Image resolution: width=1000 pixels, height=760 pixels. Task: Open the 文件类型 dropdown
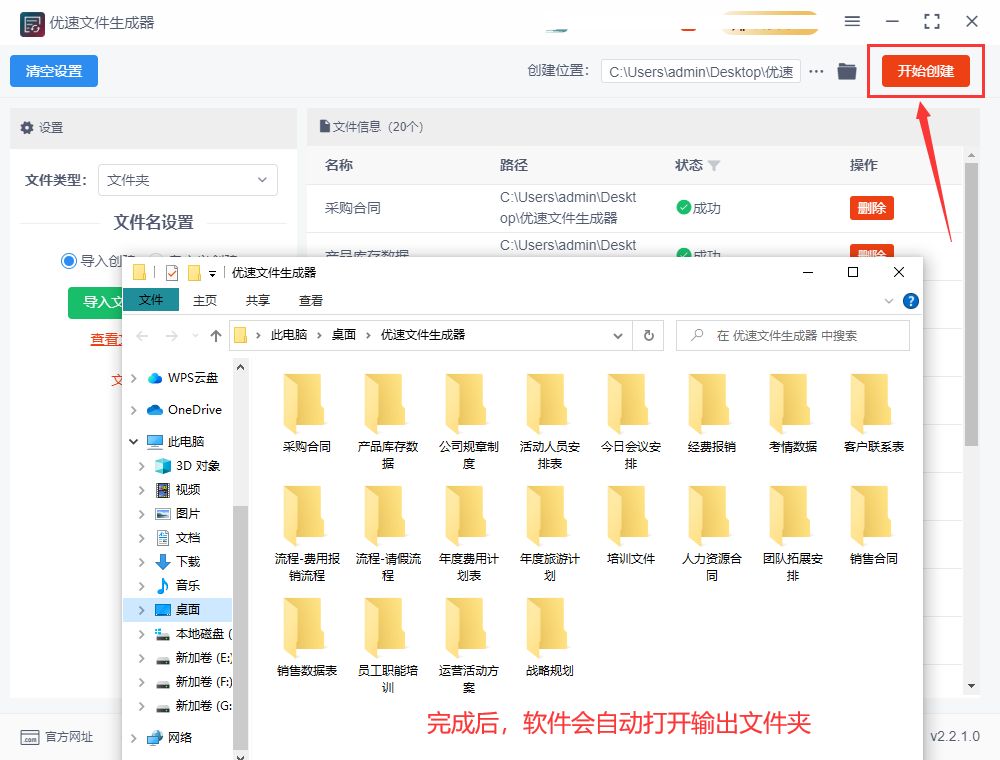coord(188,180)
